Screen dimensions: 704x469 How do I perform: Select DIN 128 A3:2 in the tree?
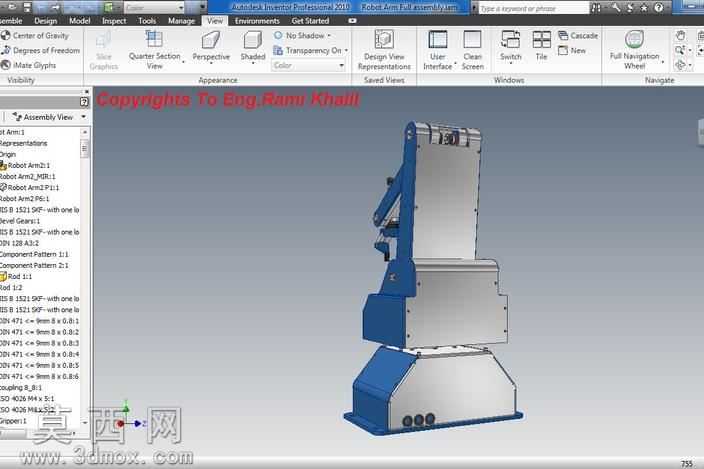19,243
